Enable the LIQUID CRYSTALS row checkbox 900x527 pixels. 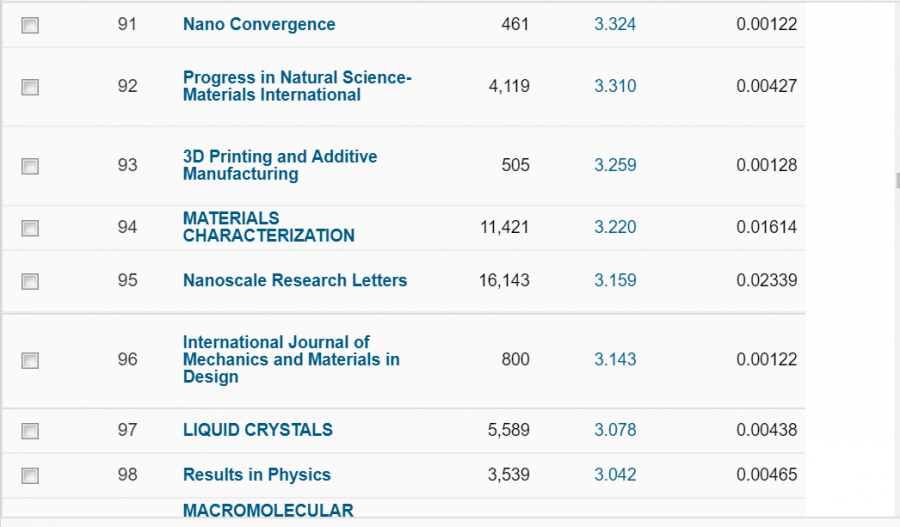point(30,431)
